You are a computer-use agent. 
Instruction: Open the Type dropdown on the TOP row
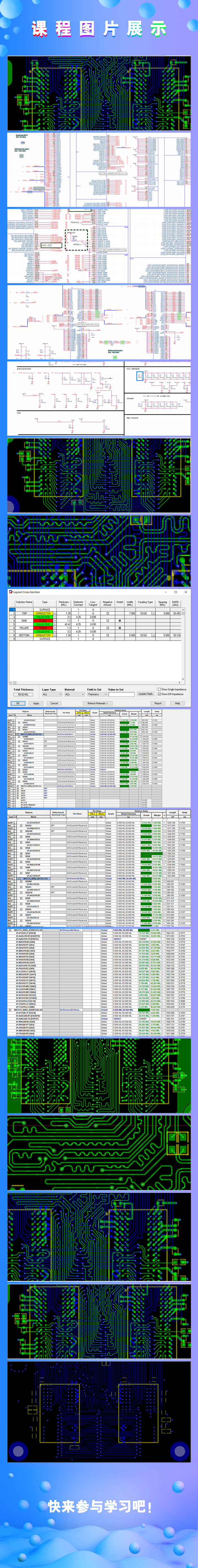(54, 613)
